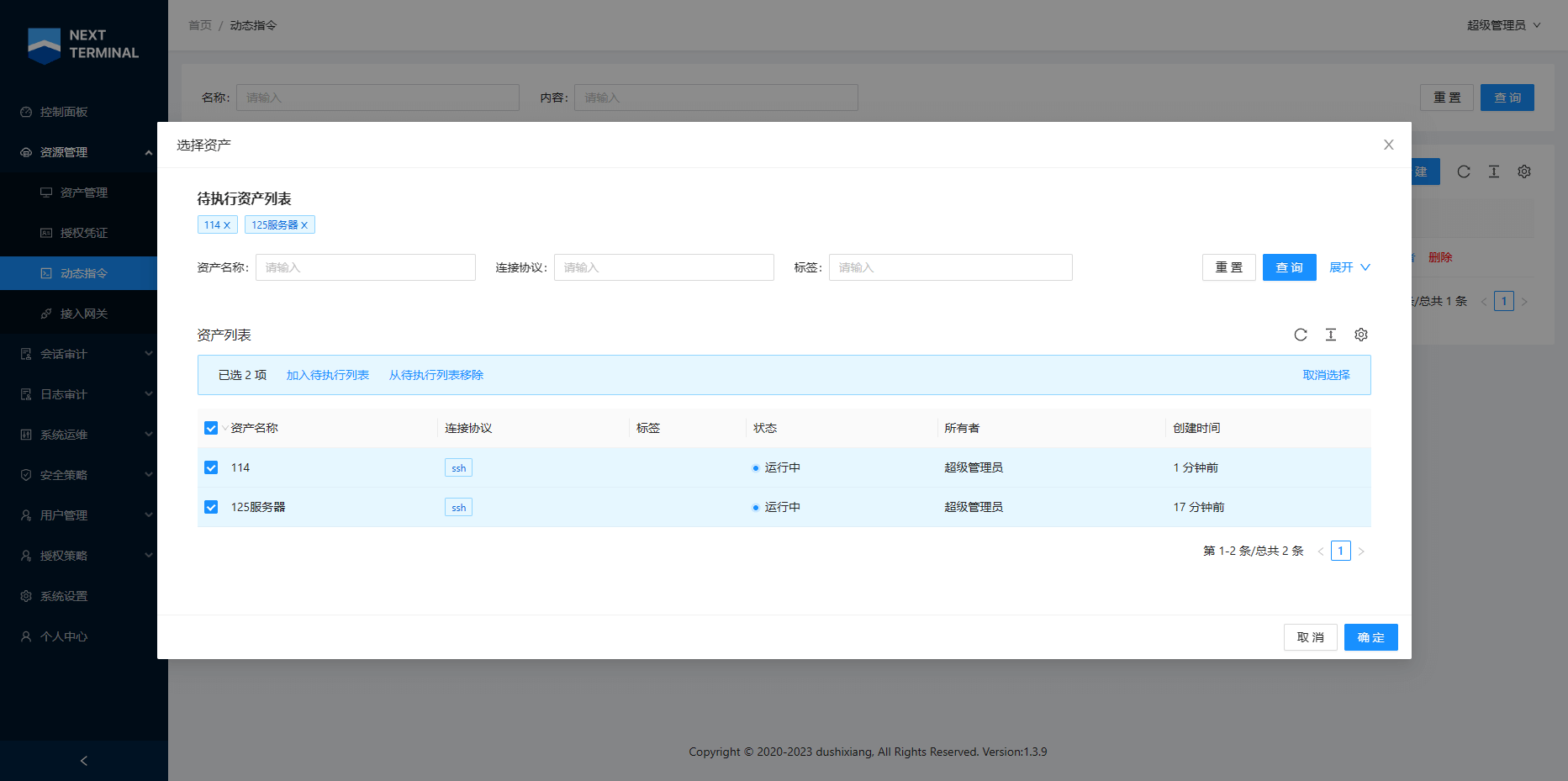Open 资产管理 in the sidebar
Screen dimensions: 1568x781
tap(83, 193)
